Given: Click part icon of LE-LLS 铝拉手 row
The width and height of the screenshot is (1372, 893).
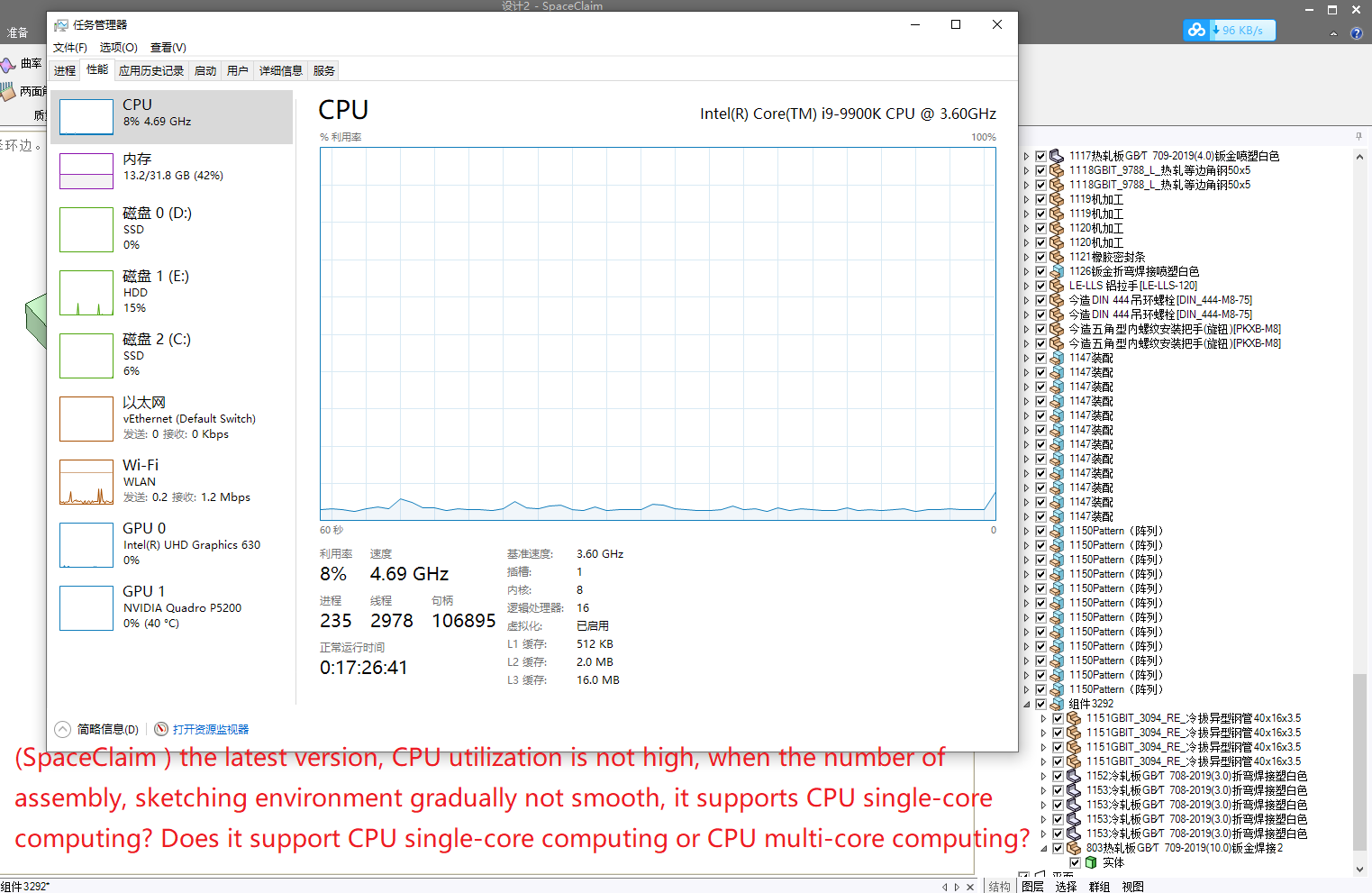Looking at the screenshot, I should [1057, 286].
